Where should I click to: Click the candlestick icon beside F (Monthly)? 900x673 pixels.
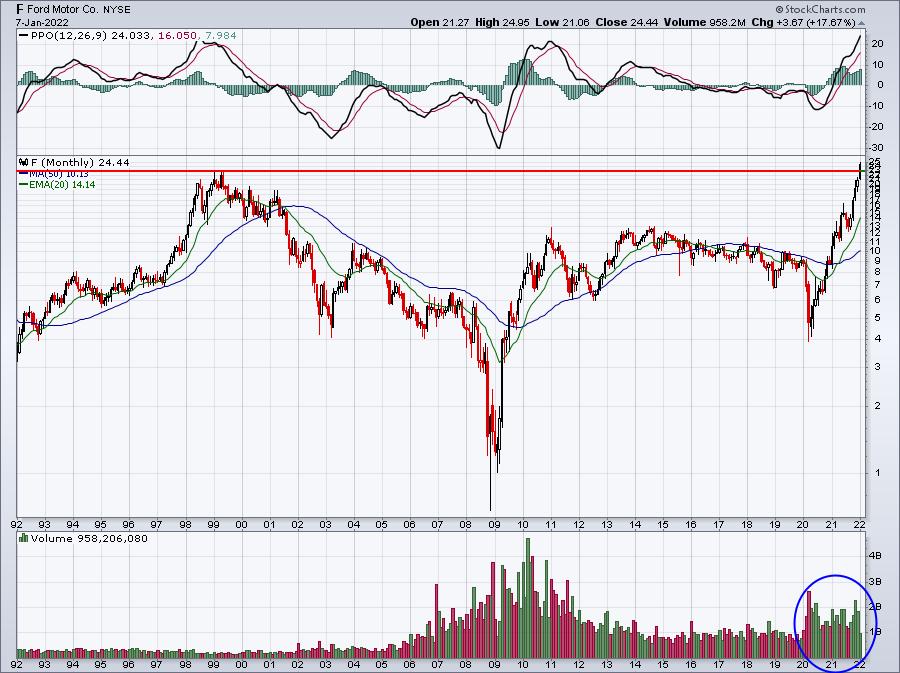tap(24, 162)
